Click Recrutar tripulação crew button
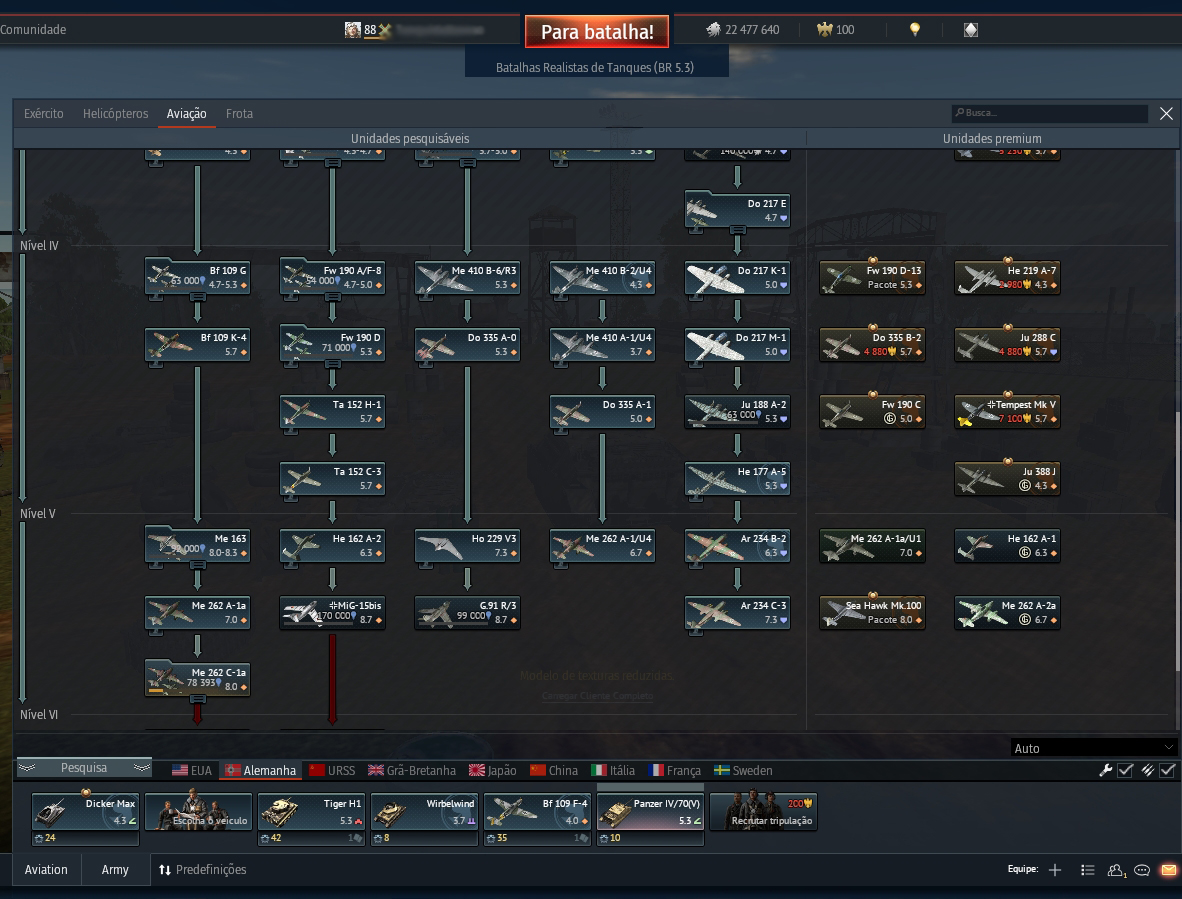The width and height of the screenshot is (1182, 899). 763,812
